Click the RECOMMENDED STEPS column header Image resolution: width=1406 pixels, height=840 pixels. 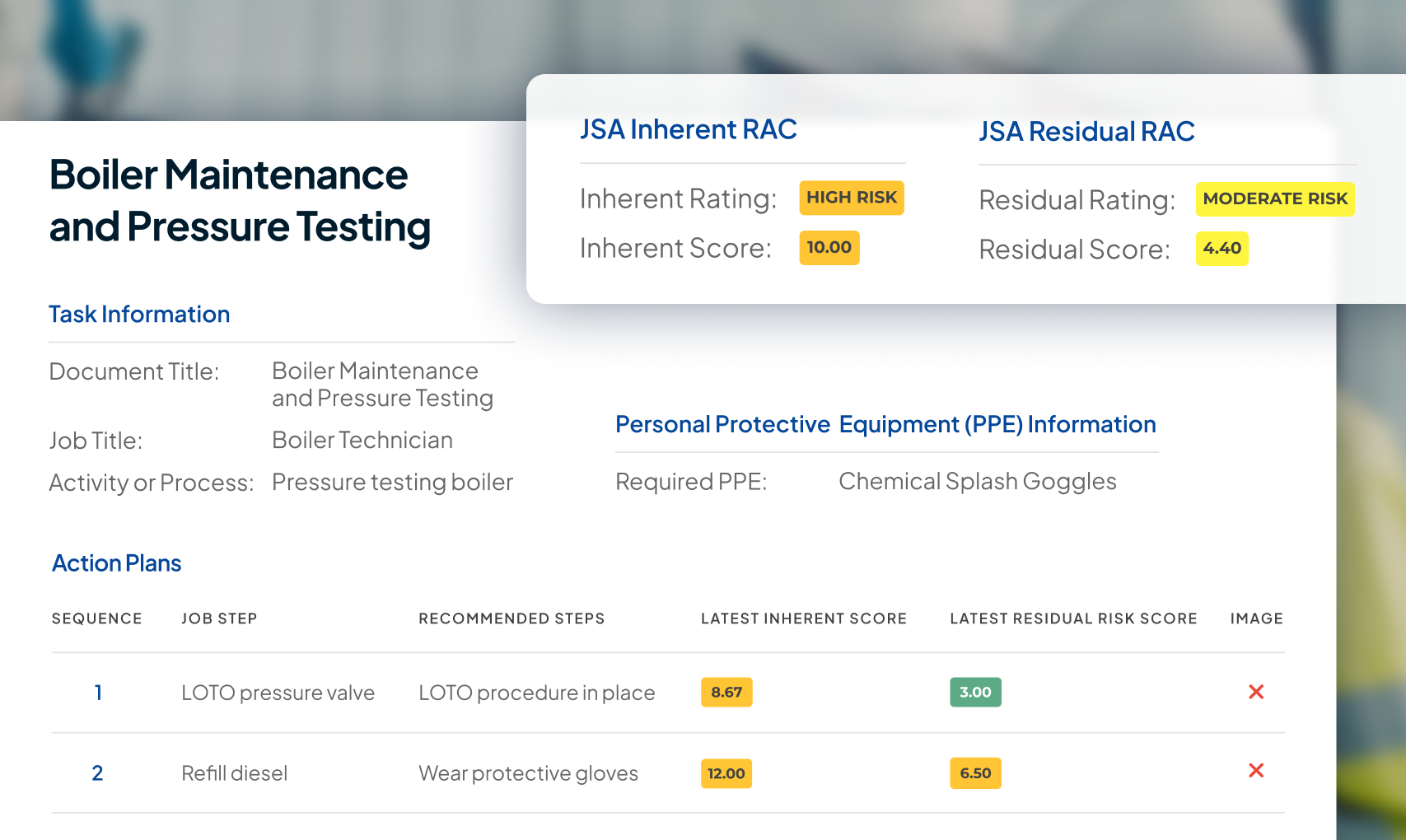click(x=511, y=618)
